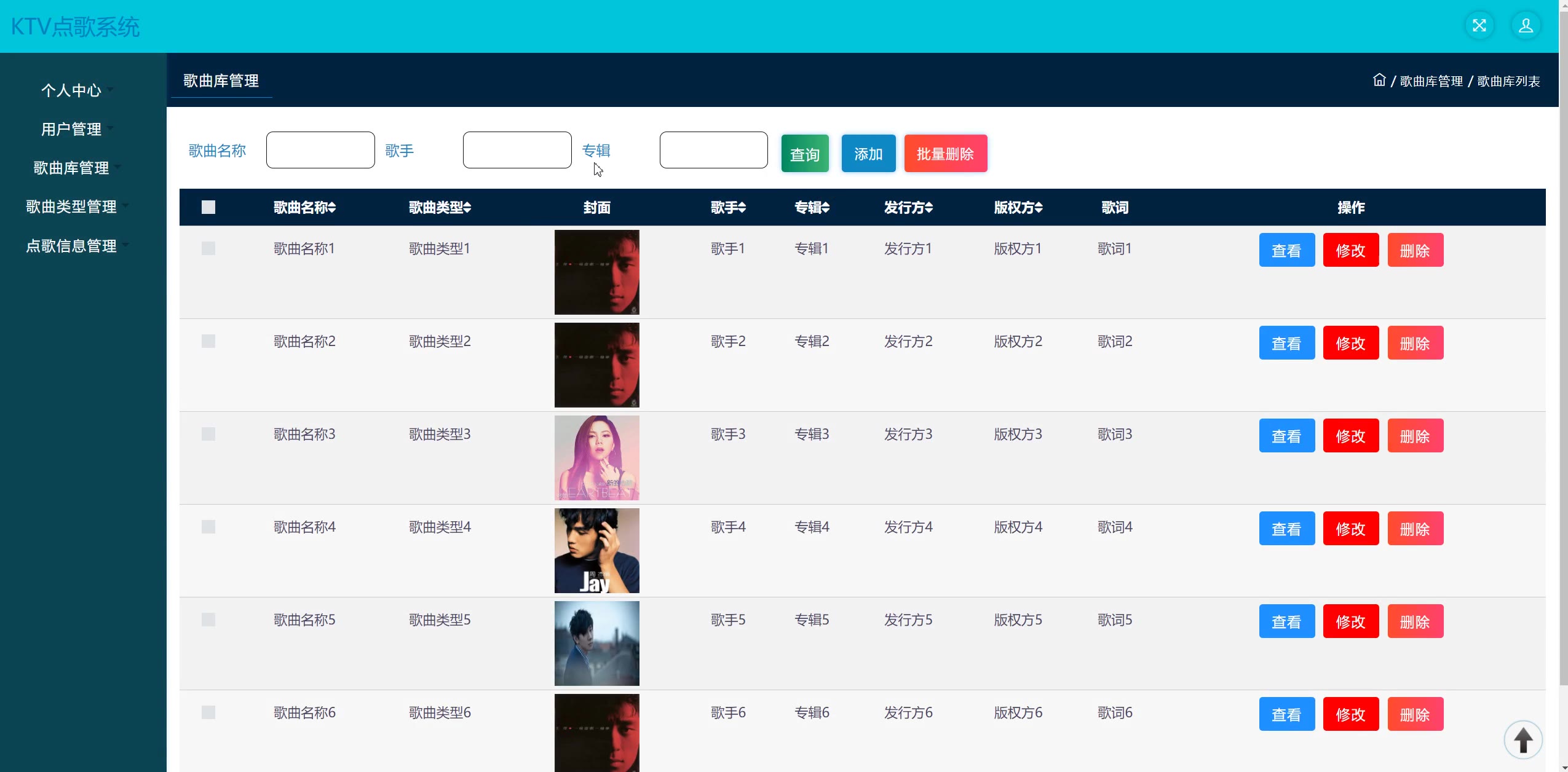Click 修改 for 歌曲名称3 row
This screenshot has height=772, width=1568.
pos(1351,436)
